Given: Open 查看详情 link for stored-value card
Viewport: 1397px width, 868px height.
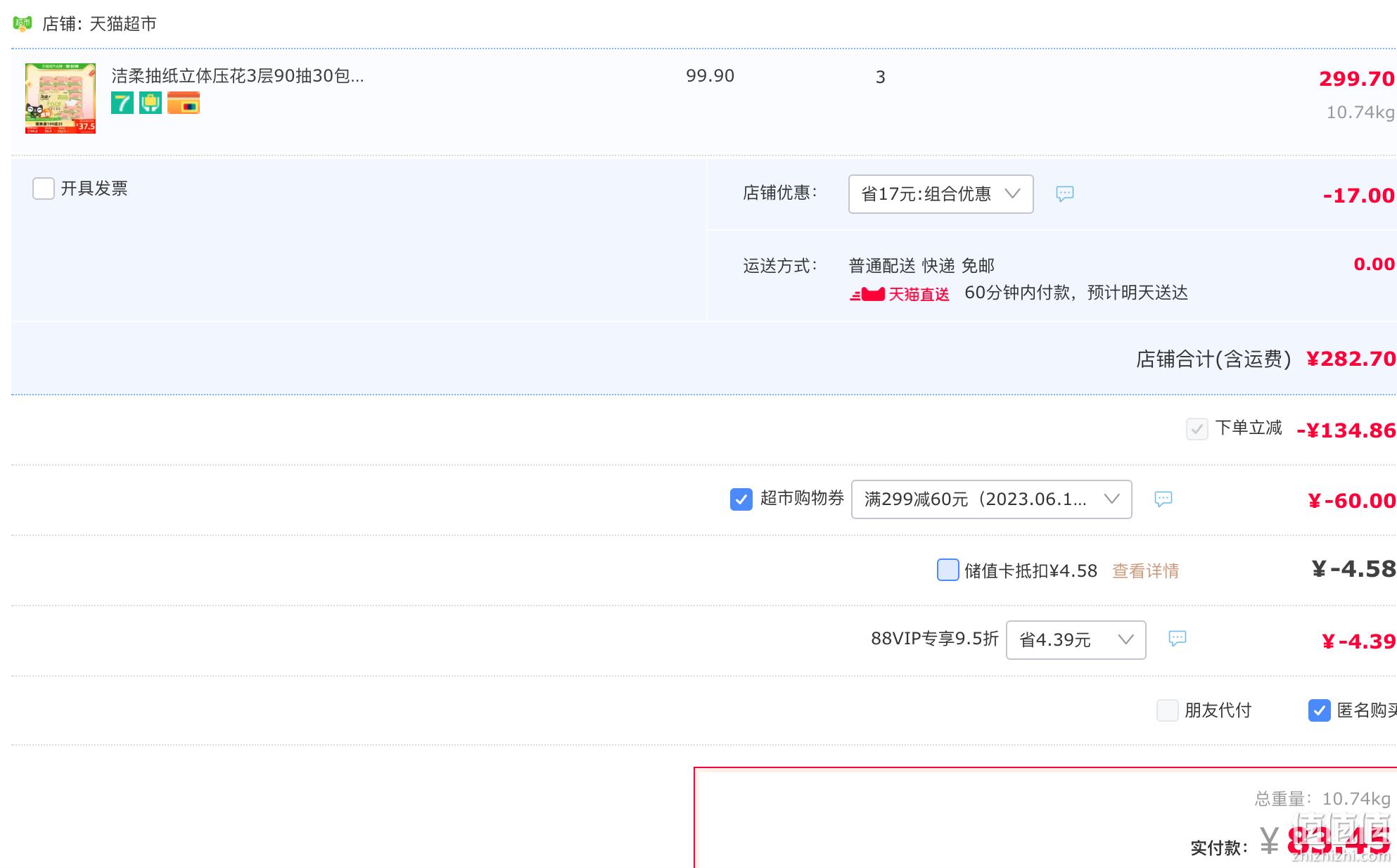Looking at the screenshot, I should pyautogui.click(x=1146, y=570).
